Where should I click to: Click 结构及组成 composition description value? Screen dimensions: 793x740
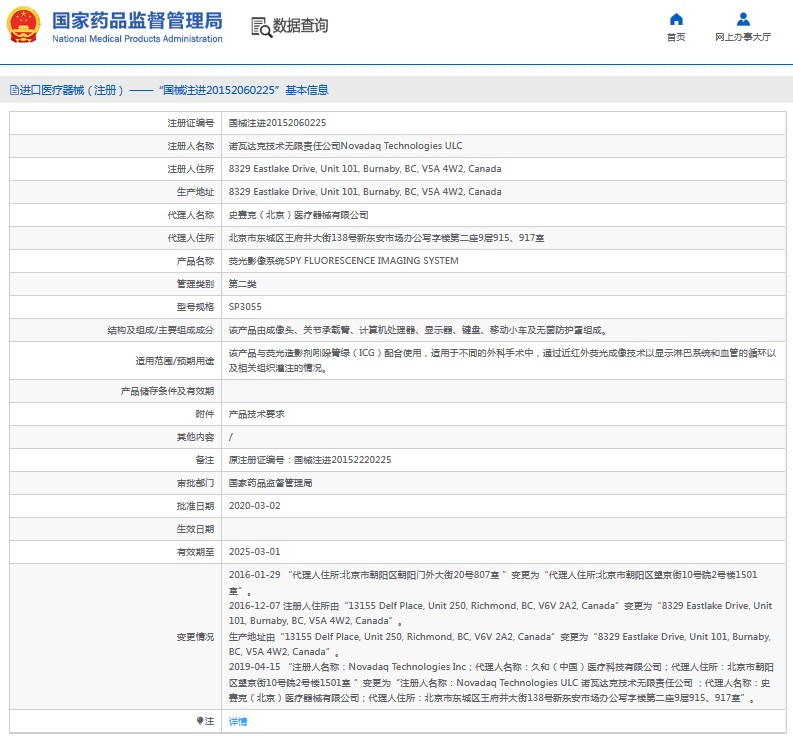point(418,330)
